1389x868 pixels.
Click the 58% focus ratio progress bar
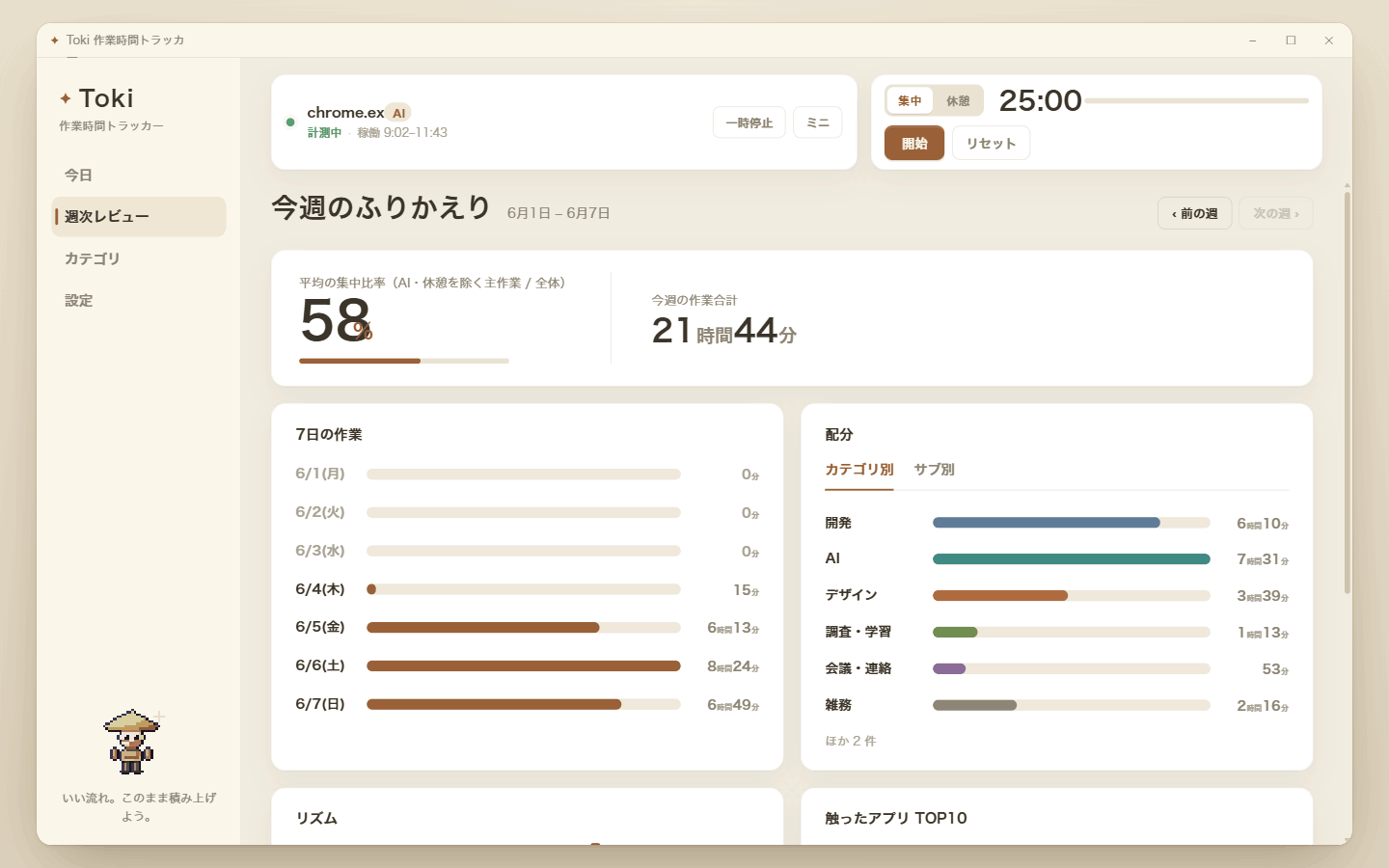pos(404,361)
